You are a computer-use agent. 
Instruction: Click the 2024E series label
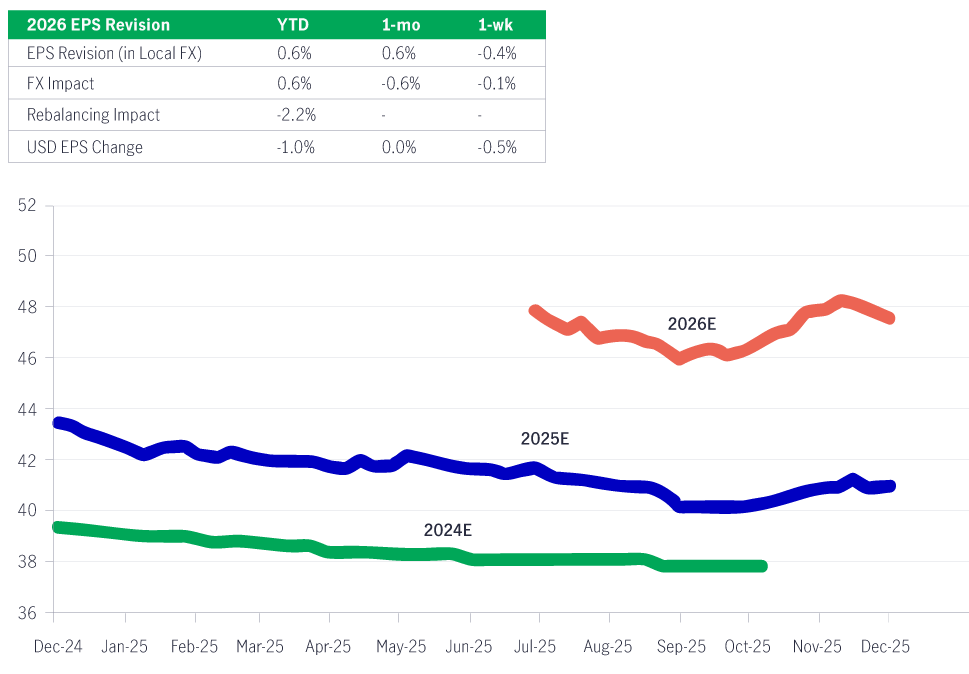pyautogui.click(x=447, y=530)
